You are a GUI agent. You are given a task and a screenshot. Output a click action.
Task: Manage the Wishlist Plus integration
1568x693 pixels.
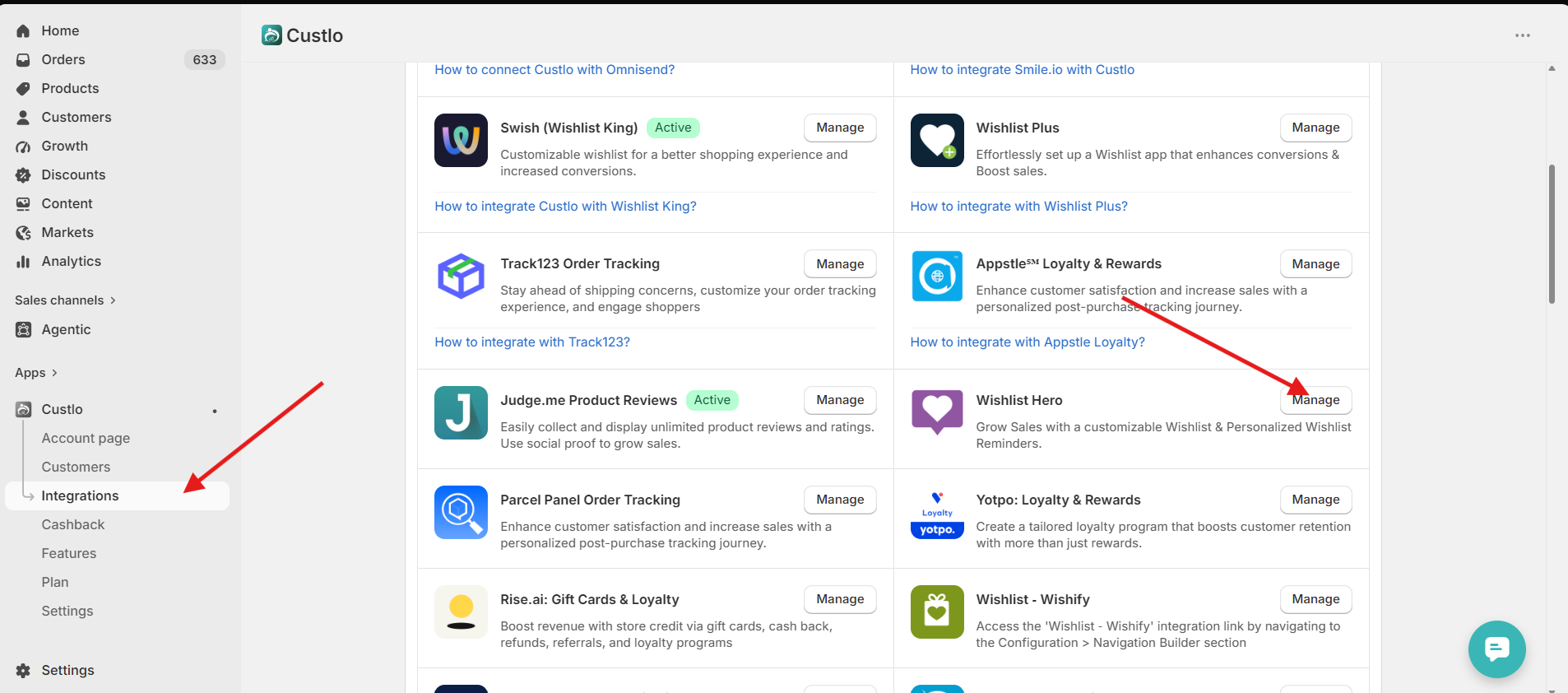click(x=1315, y=128)
